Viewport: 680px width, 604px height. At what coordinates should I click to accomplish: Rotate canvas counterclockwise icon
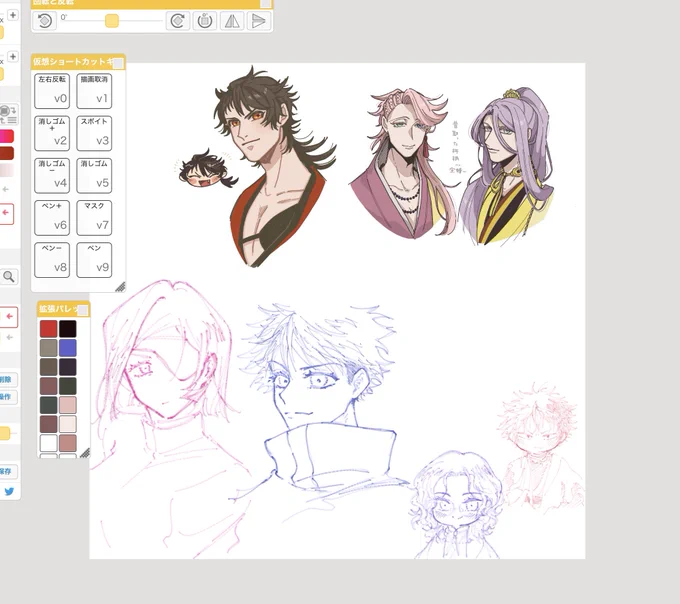[x=44, y=21]
